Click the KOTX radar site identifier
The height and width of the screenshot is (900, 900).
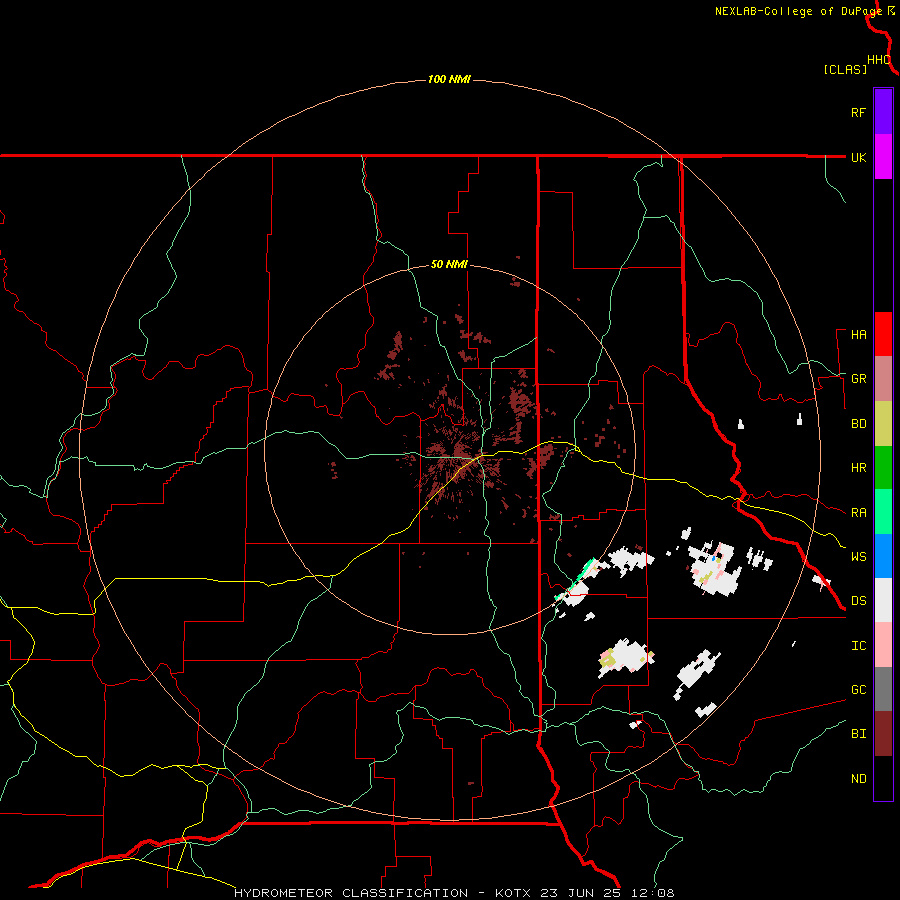513,893
